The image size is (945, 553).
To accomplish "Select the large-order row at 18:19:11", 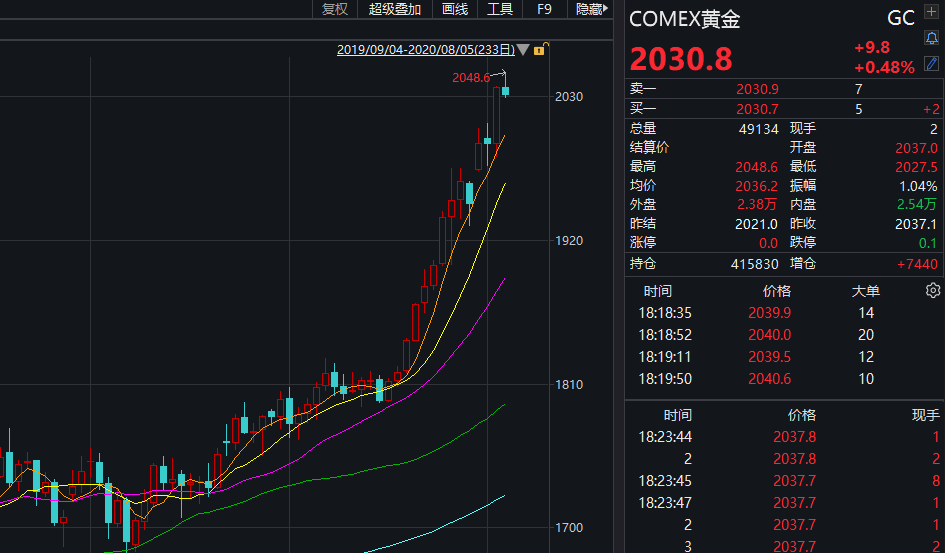I will tap(783, 357).
